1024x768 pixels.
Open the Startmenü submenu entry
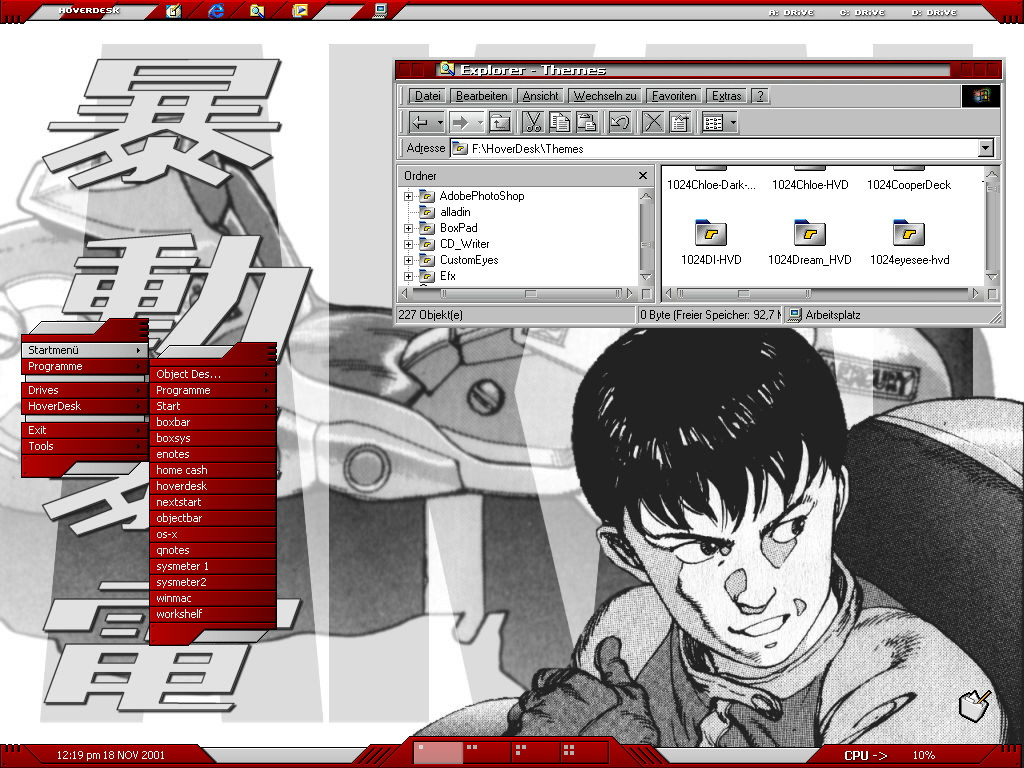pos(84,350)
